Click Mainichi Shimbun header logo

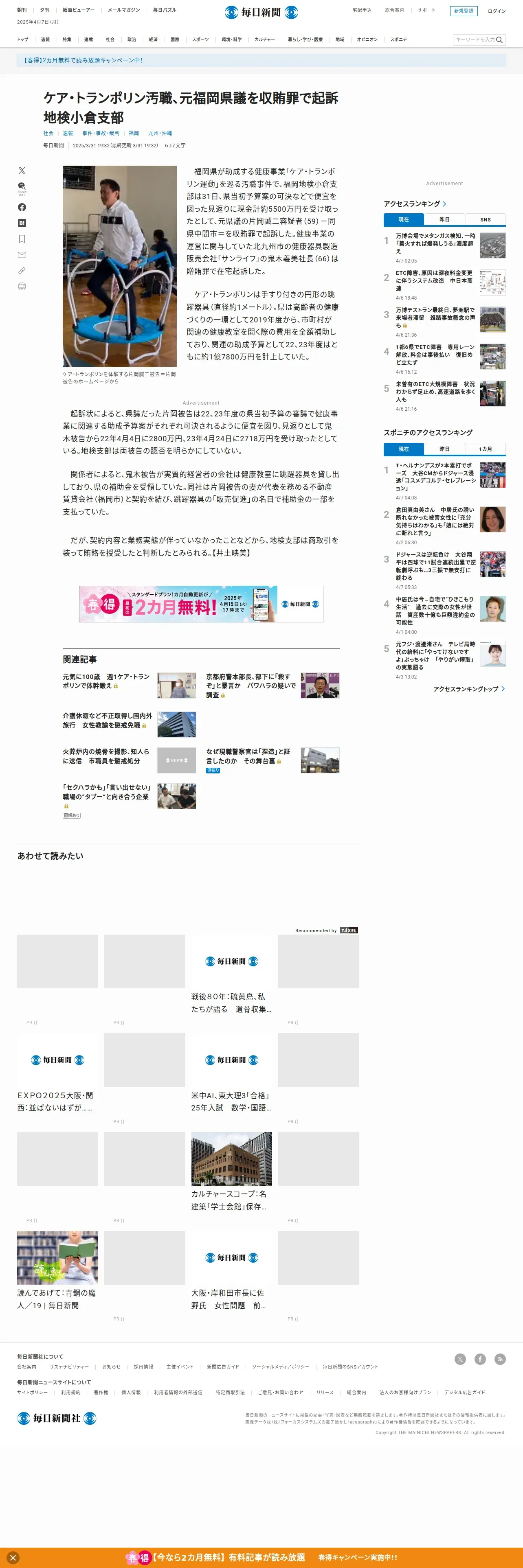pyautogui.click(x=261, y=12)
